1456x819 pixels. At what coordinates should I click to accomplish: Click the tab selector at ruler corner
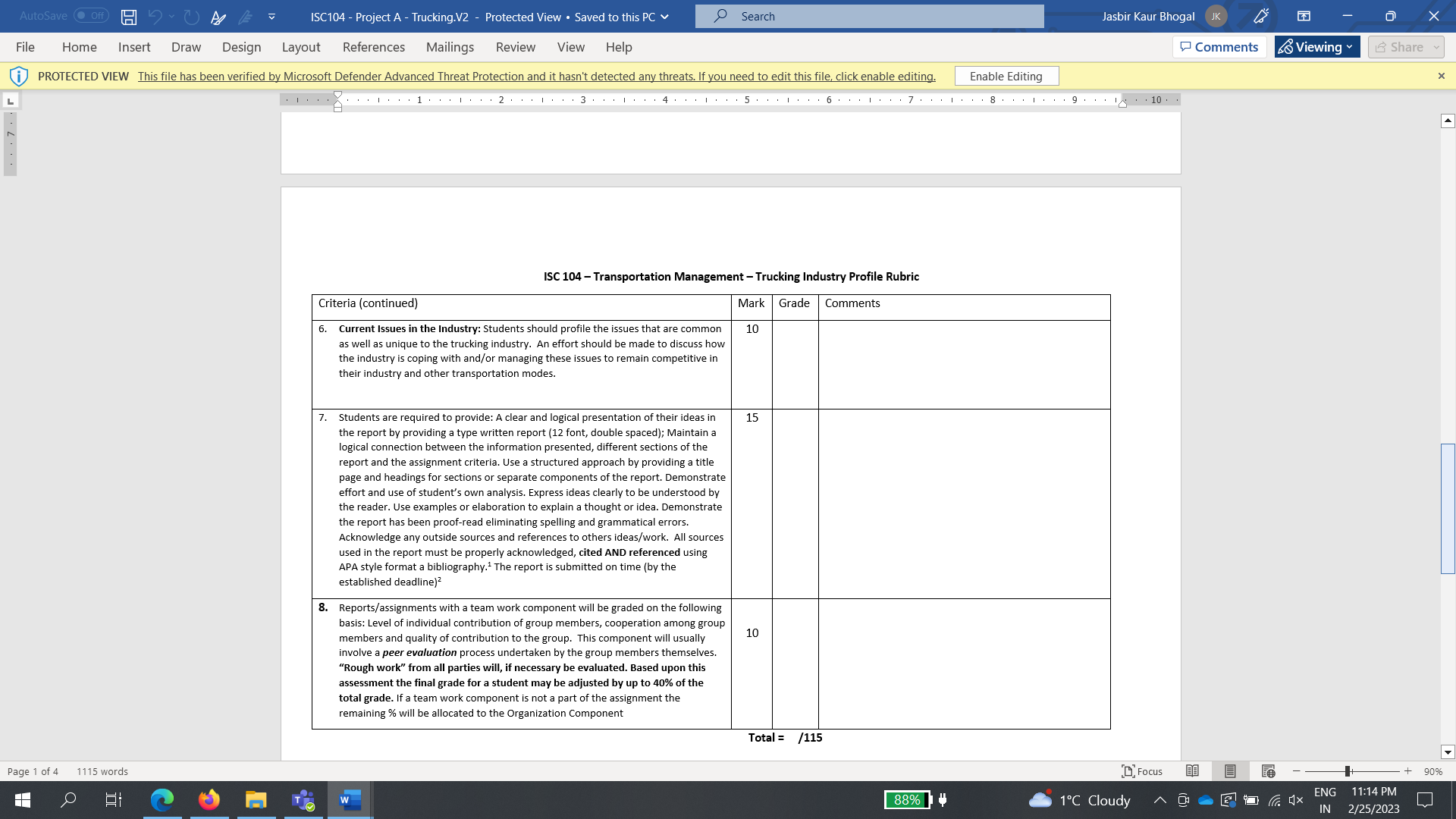coord(11,101)
